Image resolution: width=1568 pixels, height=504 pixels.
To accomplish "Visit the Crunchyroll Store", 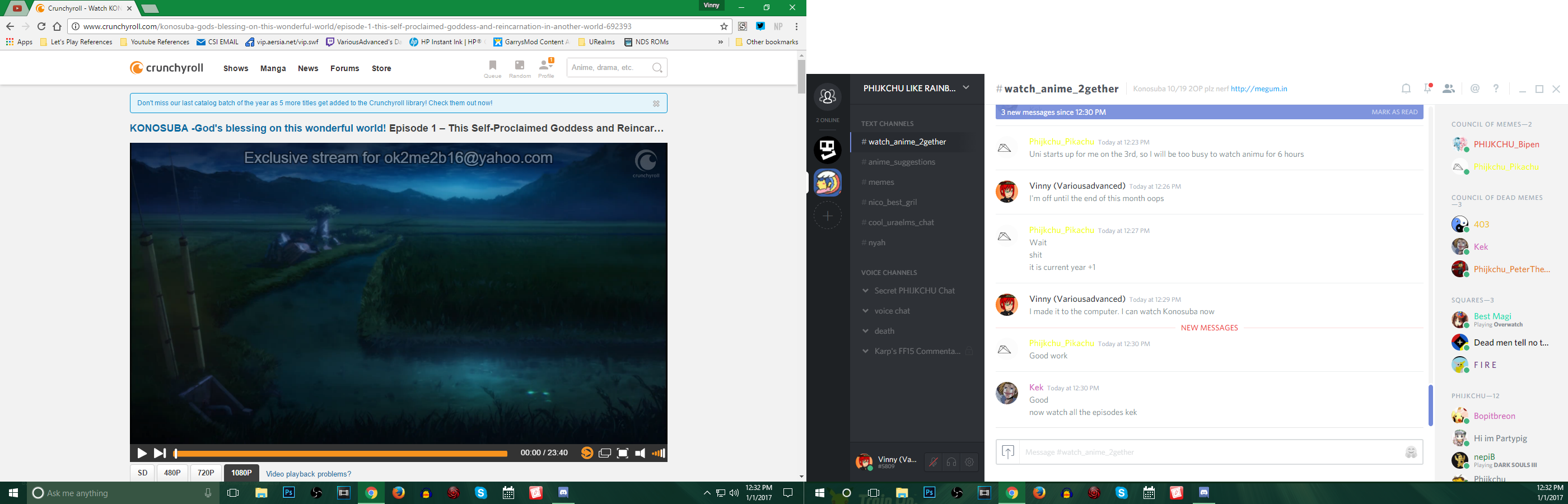I will click(382, 68).
